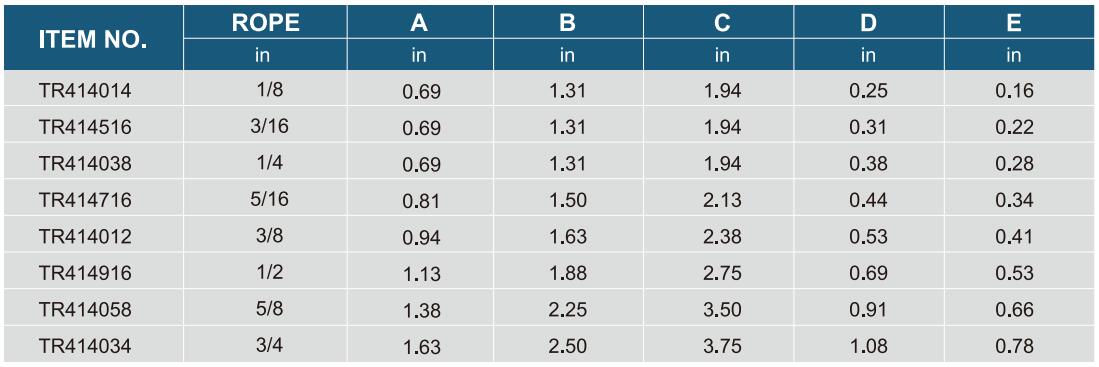The height and width of the screenshot is (367, 1099).
Task: Select the ROPE column header
Action: tap(266, 23)
